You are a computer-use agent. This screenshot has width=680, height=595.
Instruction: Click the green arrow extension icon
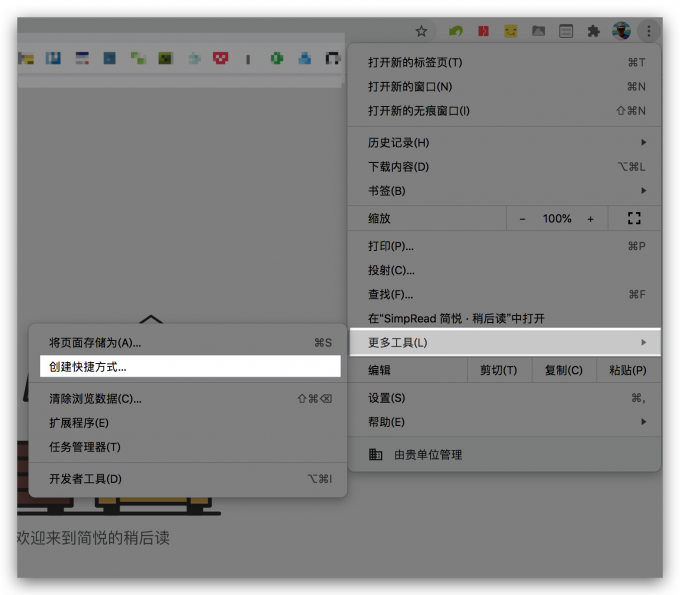[x=456, y=31]
